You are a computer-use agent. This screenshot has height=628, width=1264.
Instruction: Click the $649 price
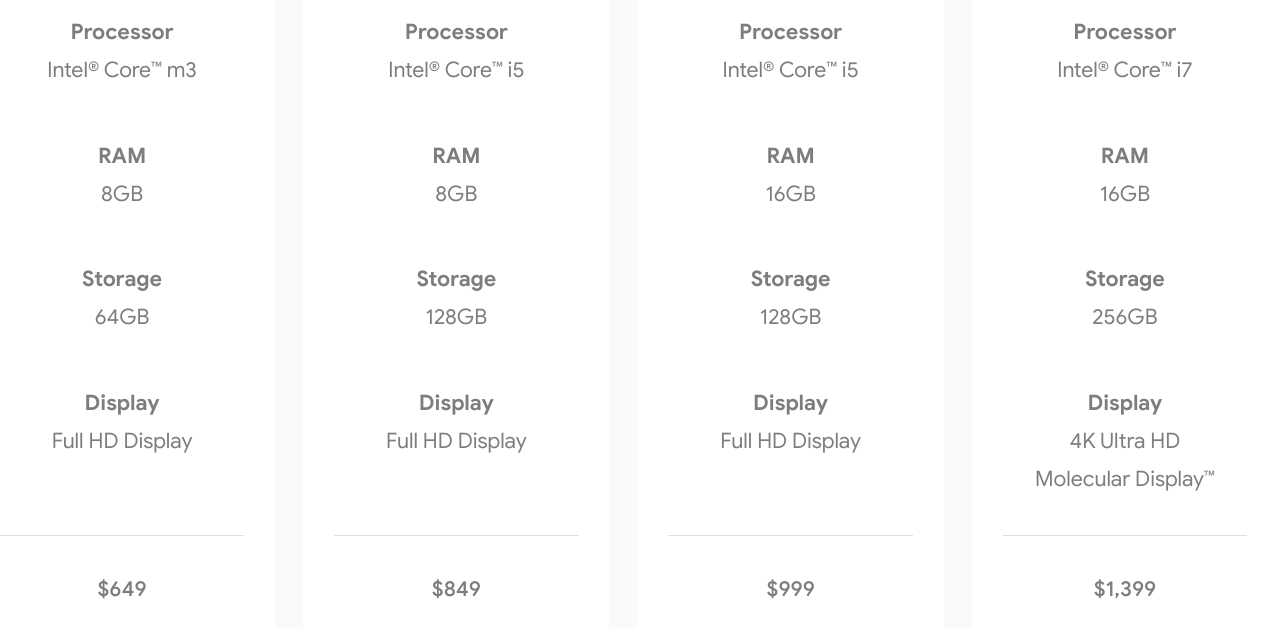[x=122, y=589]
